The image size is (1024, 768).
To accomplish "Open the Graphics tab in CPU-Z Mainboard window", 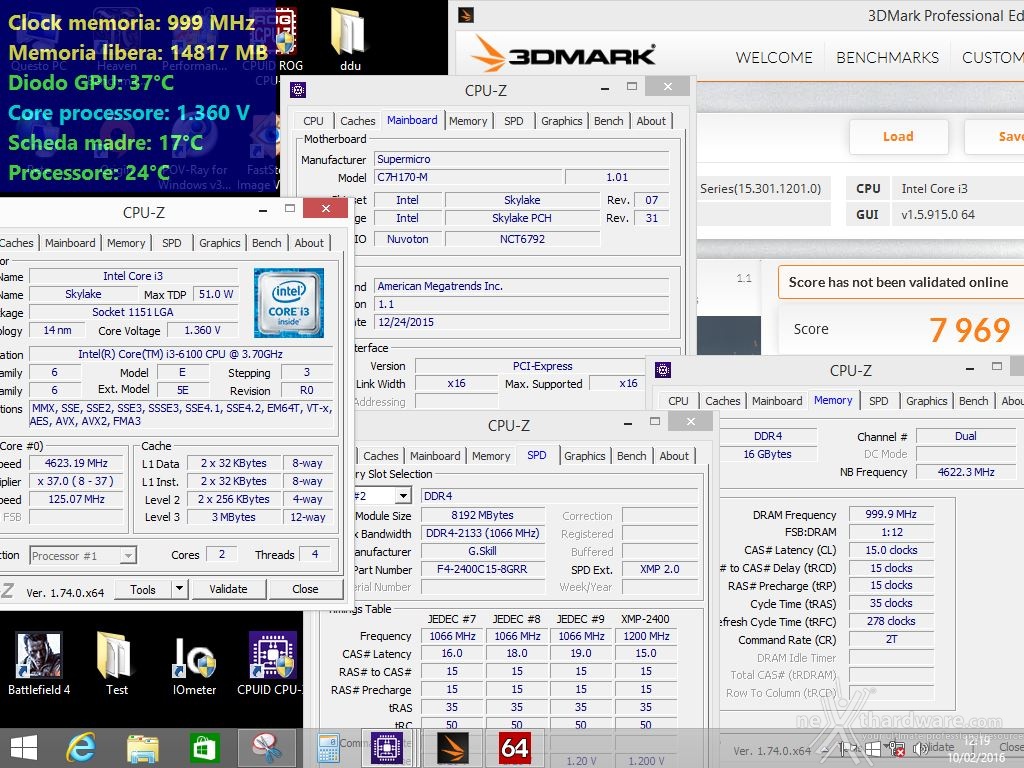I will pyautogui.click(x=562, y=121).
